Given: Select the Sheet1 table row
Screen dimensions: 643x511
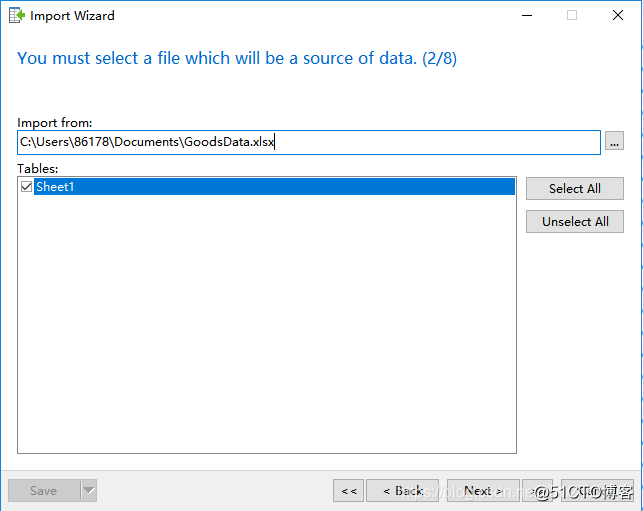Looking at the screenshot, I should [x=274, y=187].
